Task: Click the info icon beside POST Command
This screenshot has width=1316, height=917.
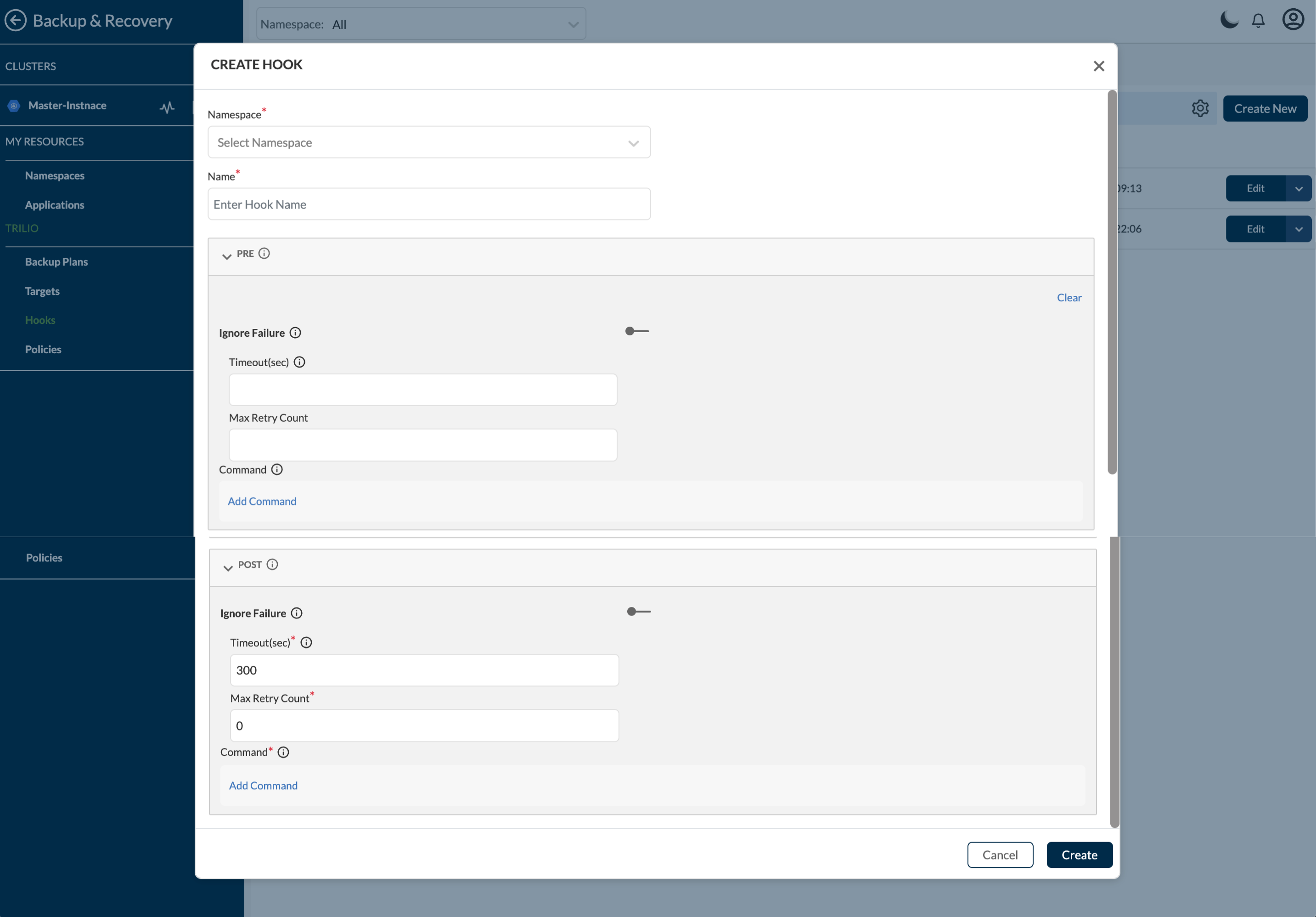Action: [x=284, y=752]
